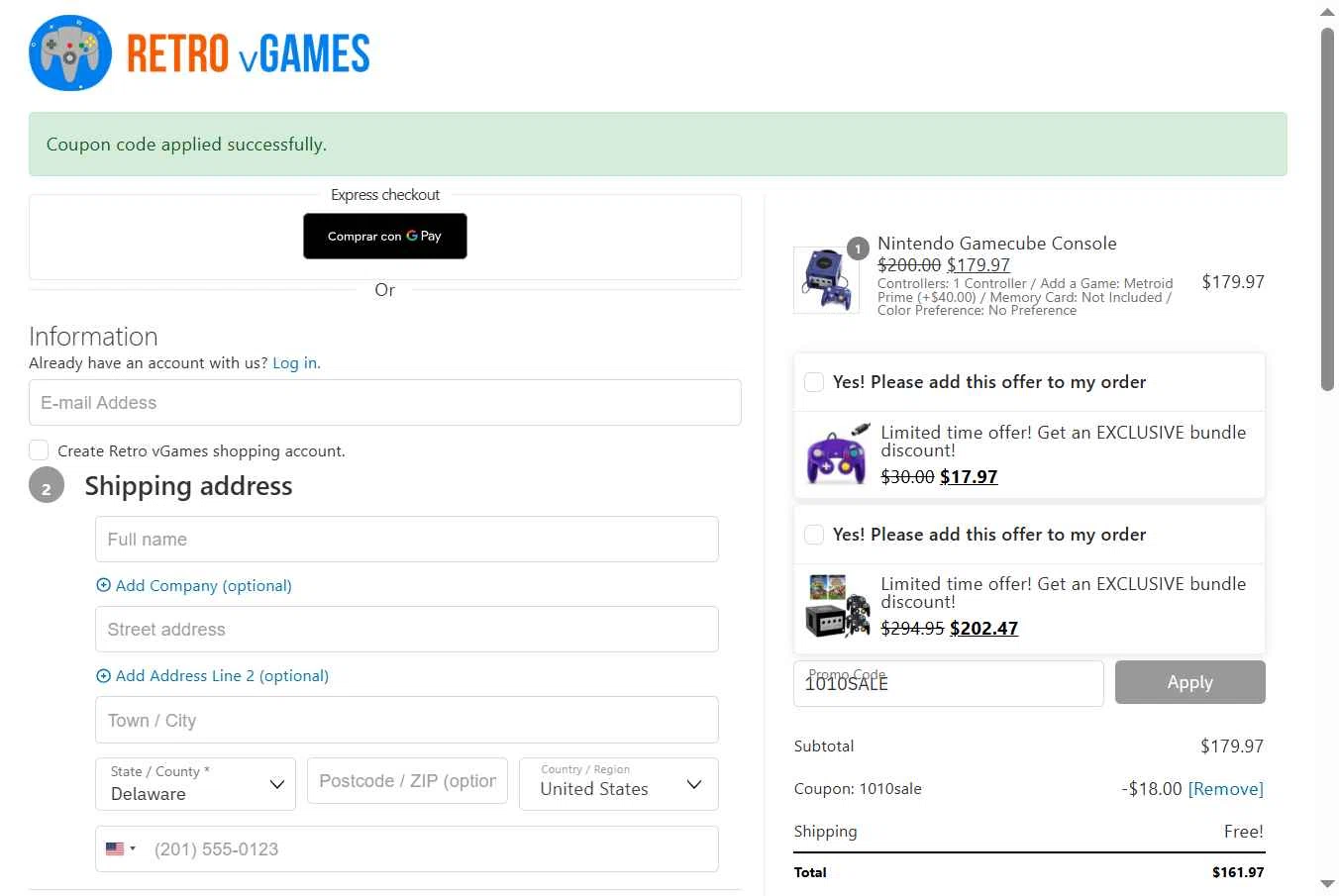Click the Gamecube bundle offer image
The width and height of the screenshot is (1339, 896).
[x=838, y=606]
